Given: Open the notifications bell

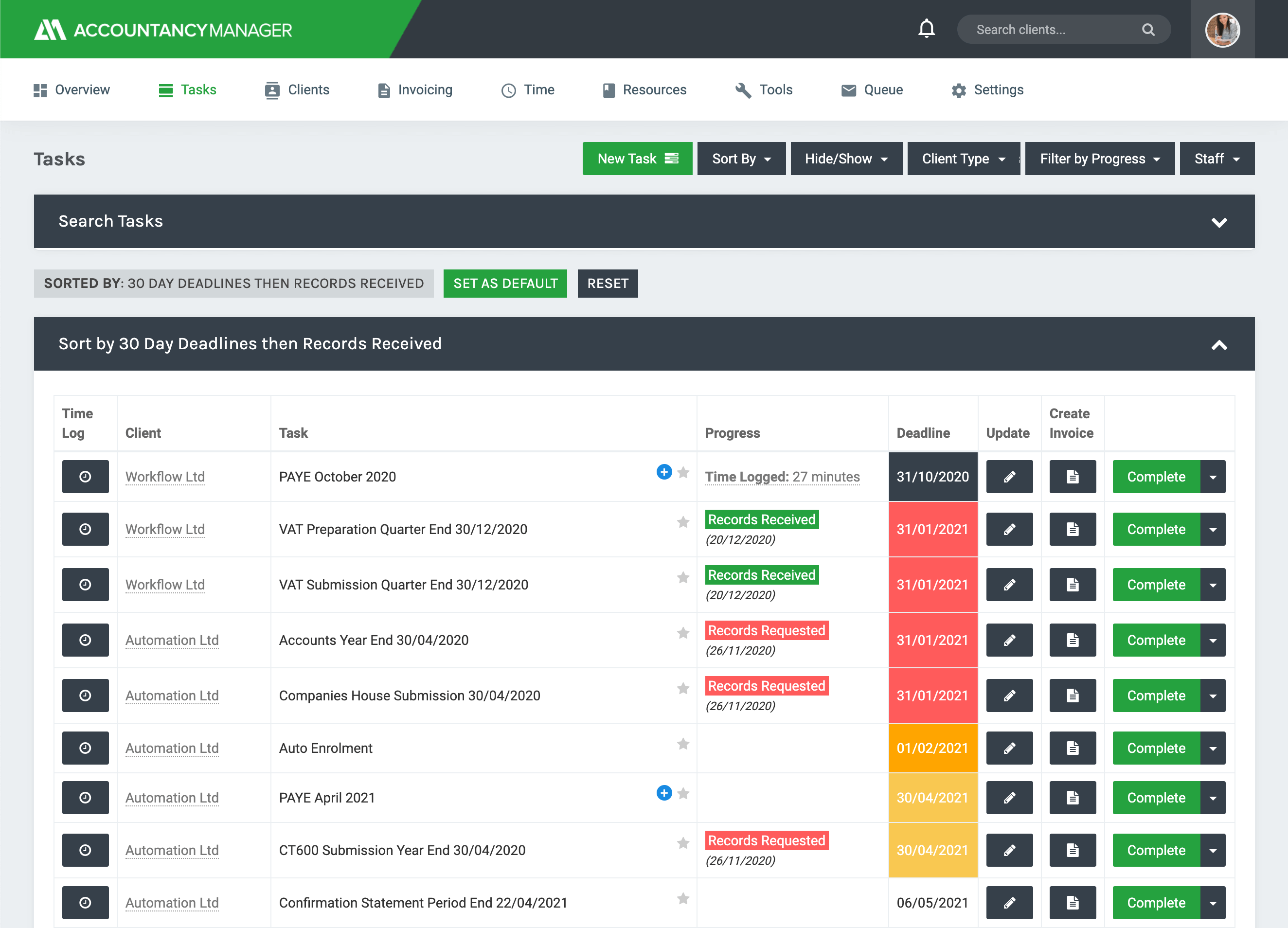Looking at the screenshot, I should coord(926,28).
